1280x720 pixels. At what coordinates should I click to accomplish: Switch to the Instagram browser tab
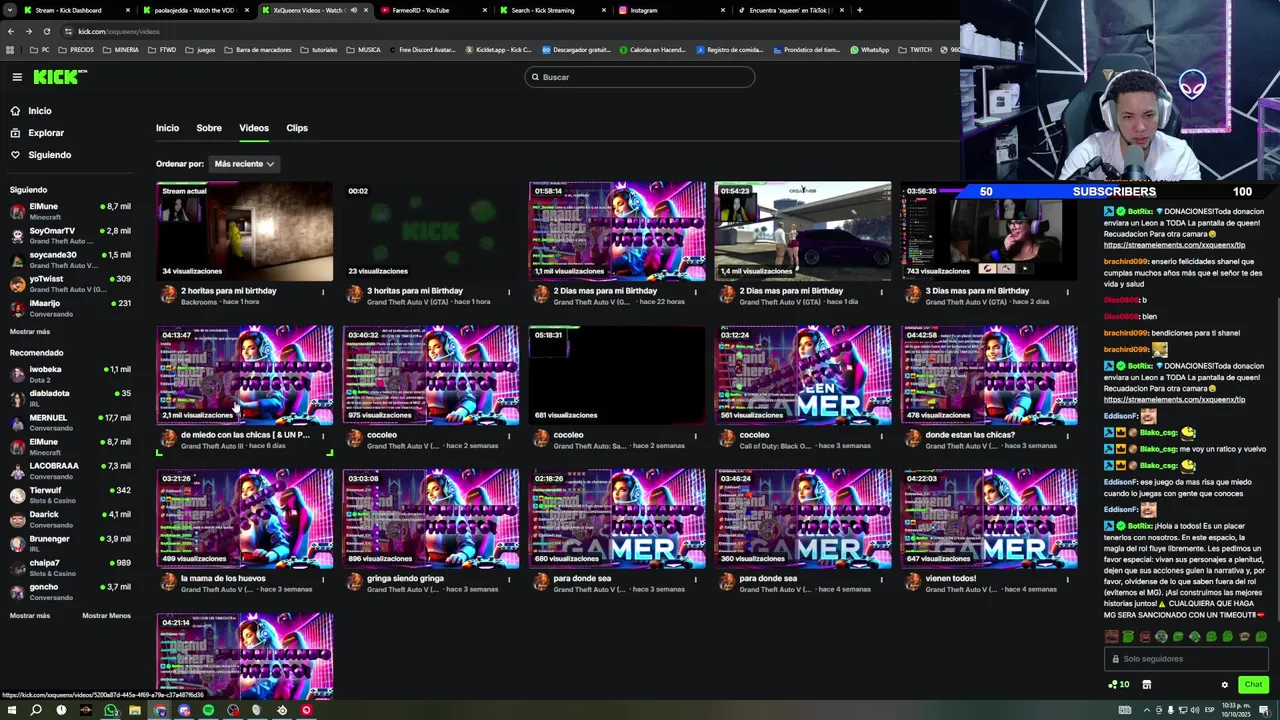[x=672, y=10]
